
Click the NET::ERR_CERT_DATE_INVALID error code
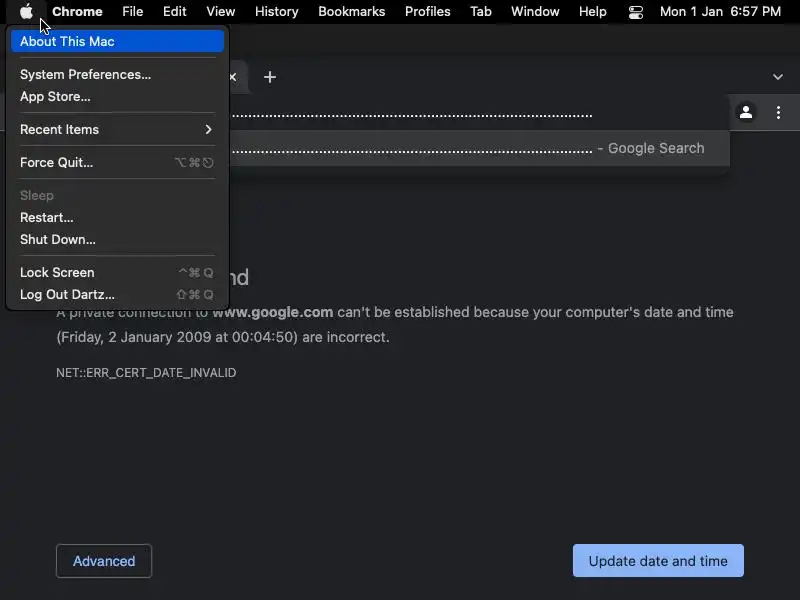click(146, 373)
